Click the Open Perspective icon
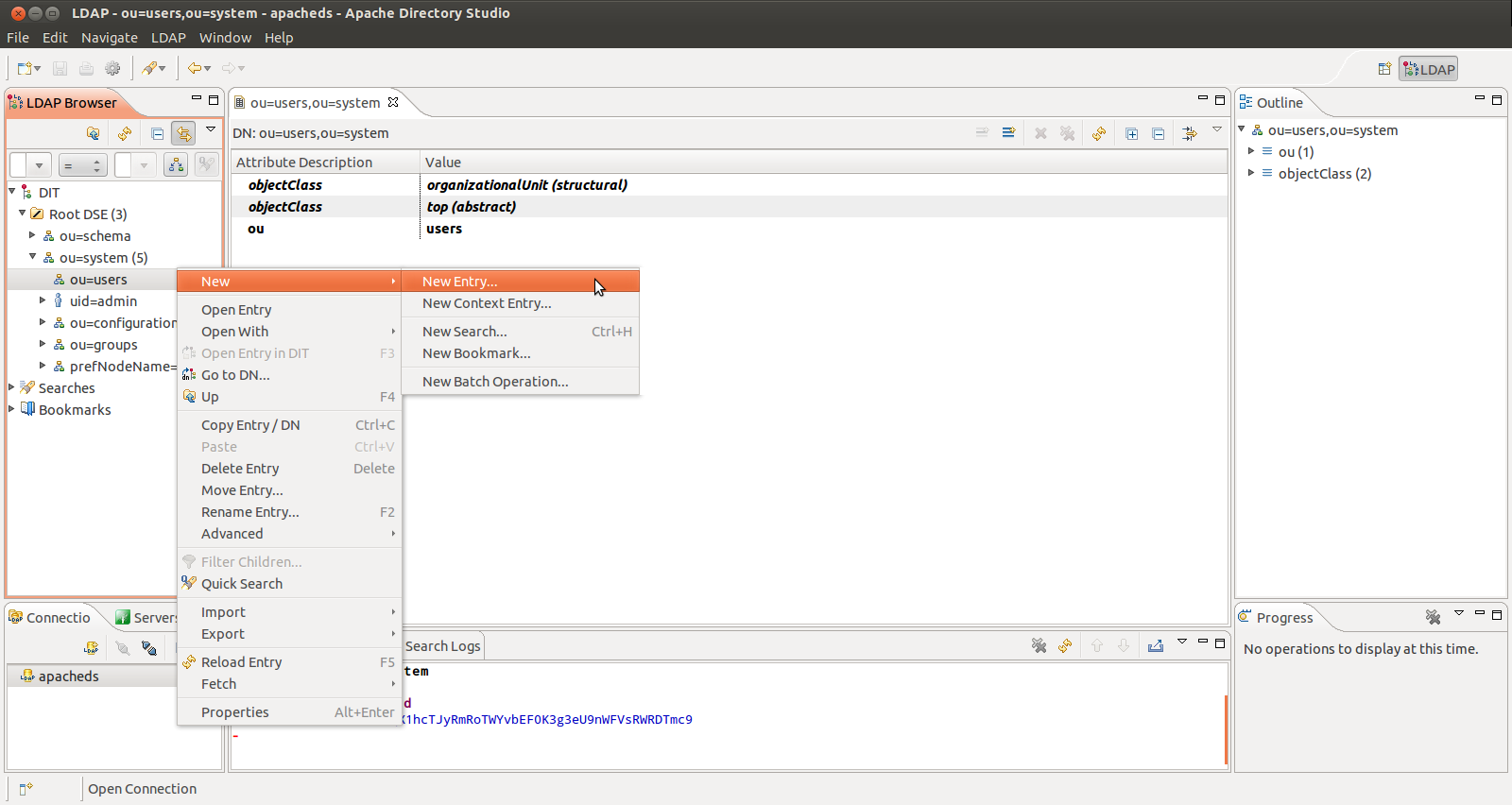Screen dimensions: 1512x805 [1384, 69]
